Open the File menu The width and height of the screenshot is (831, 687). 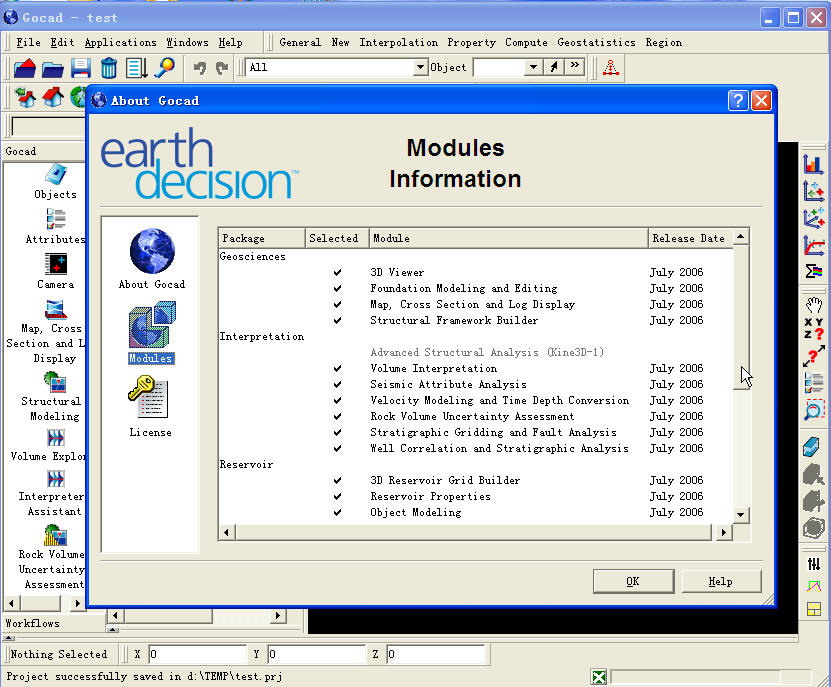(28, 42)
